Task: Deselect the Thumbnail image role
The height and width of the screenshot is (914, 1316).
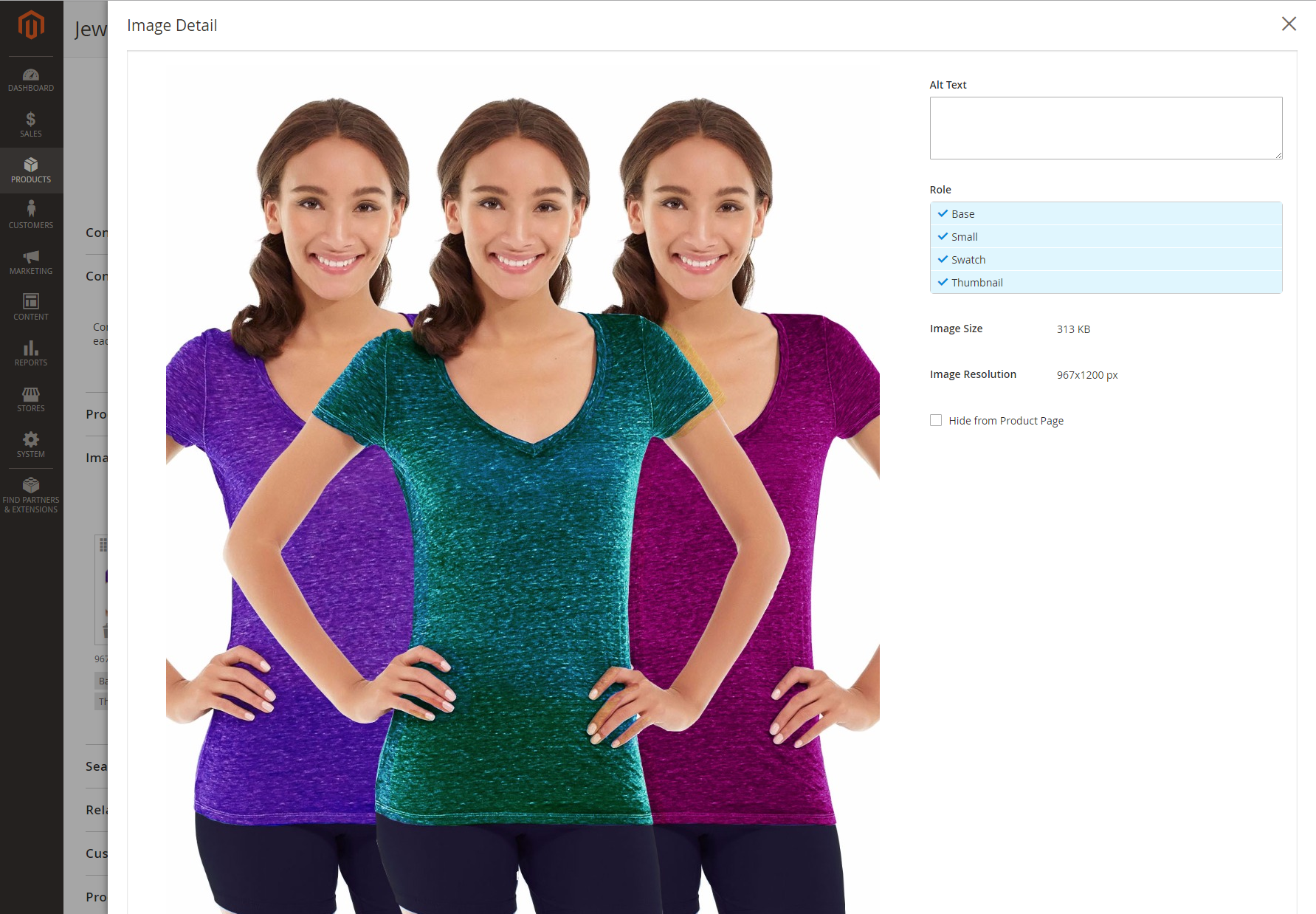Action: [x=1106, y=282]
